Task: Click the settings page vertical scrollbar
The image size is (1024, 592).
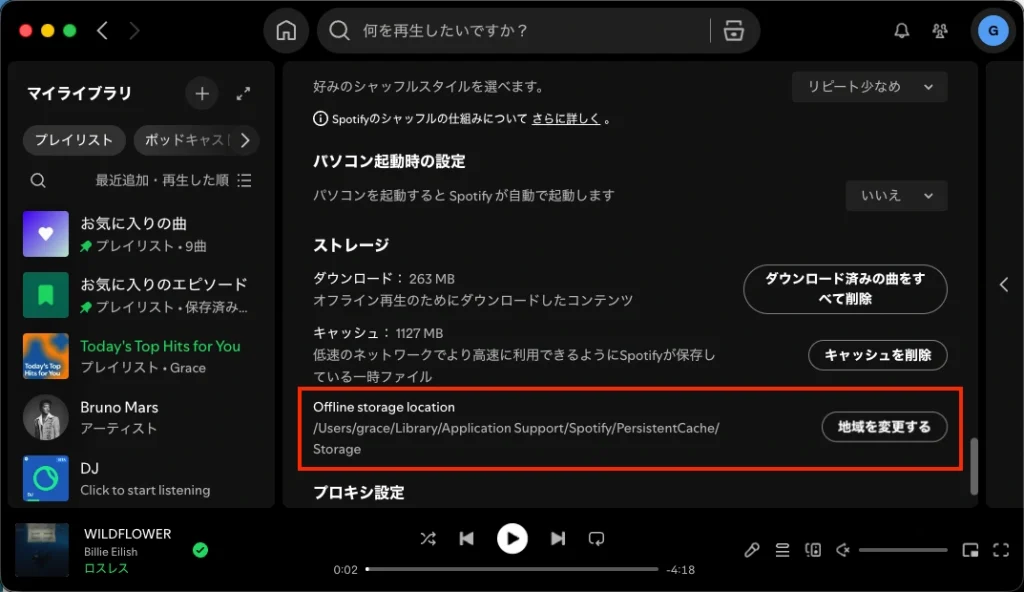Action: tap(974, 466)
